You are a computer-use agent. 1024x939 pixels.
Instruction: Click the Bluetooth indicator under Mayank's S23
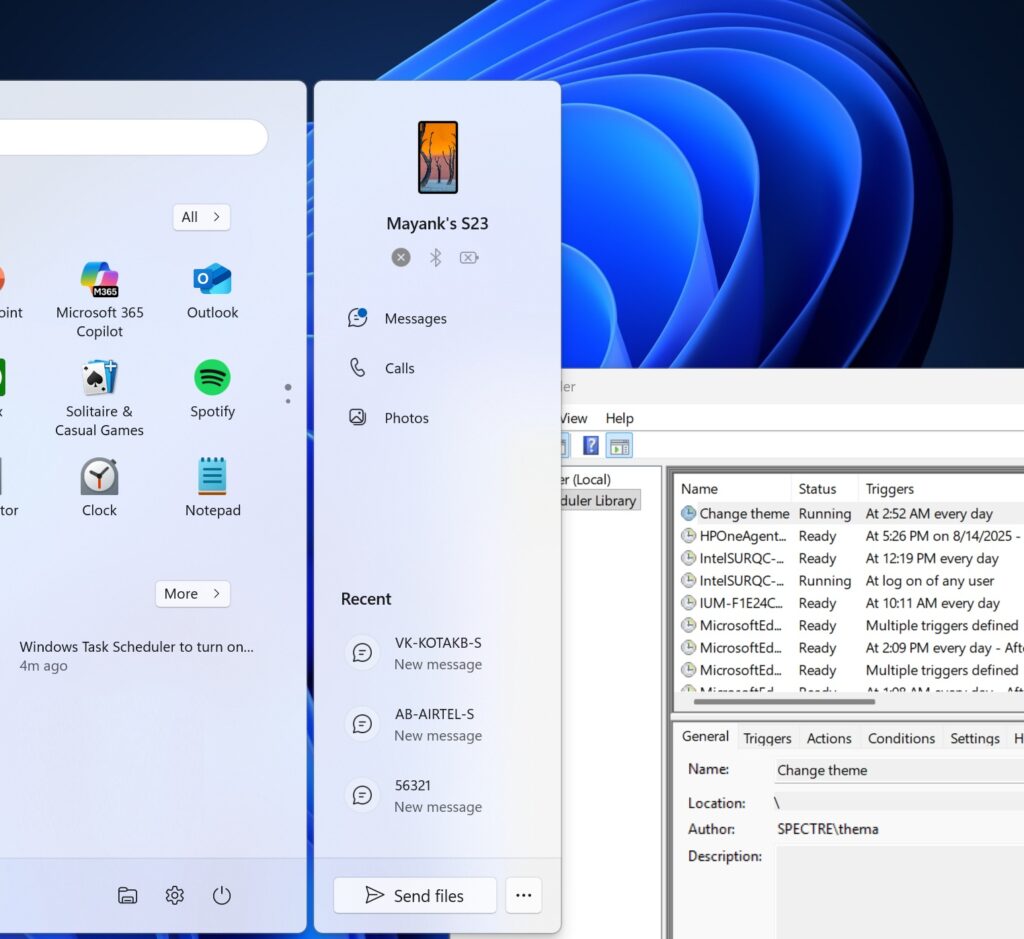point(434,257)
